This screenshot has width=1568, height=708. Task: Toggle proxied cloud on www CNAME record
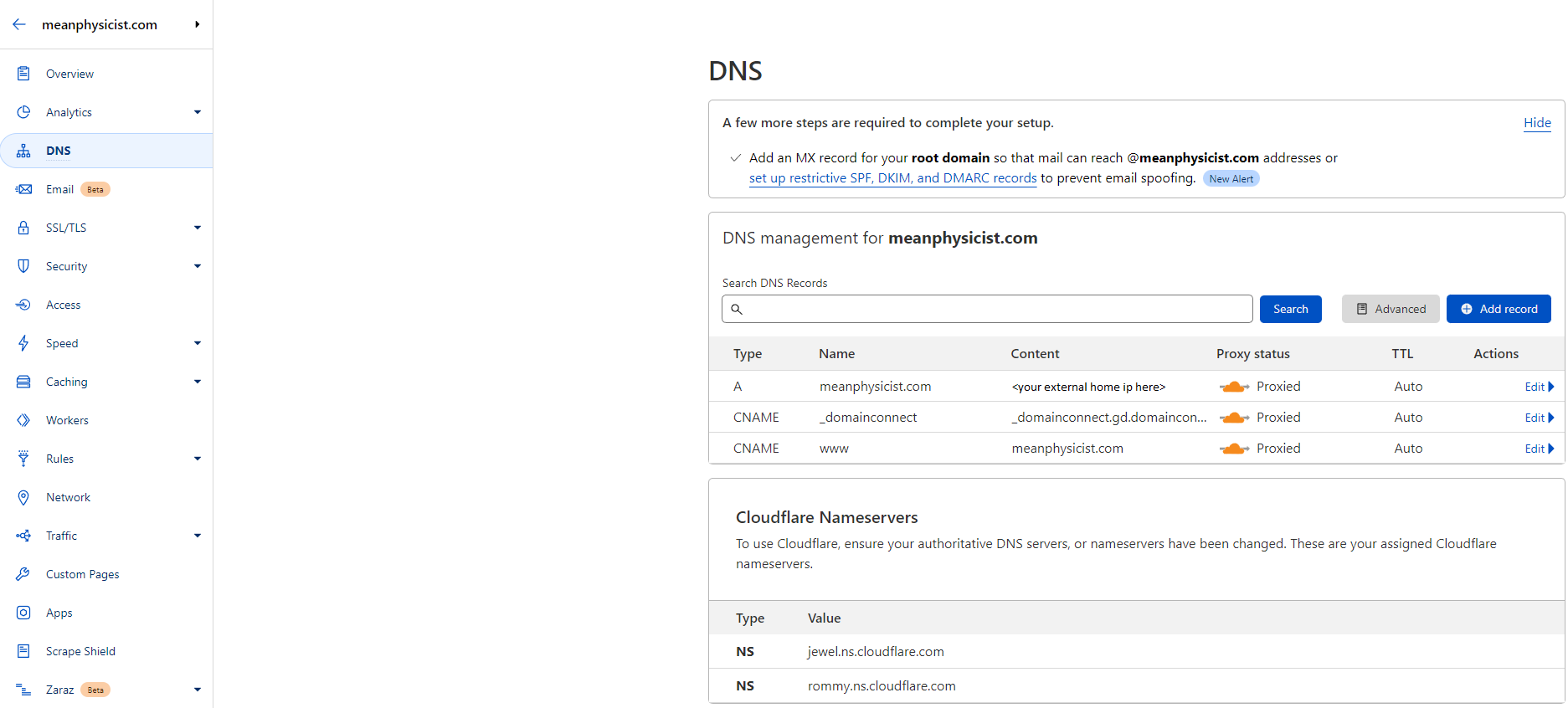click(1234, 449)
